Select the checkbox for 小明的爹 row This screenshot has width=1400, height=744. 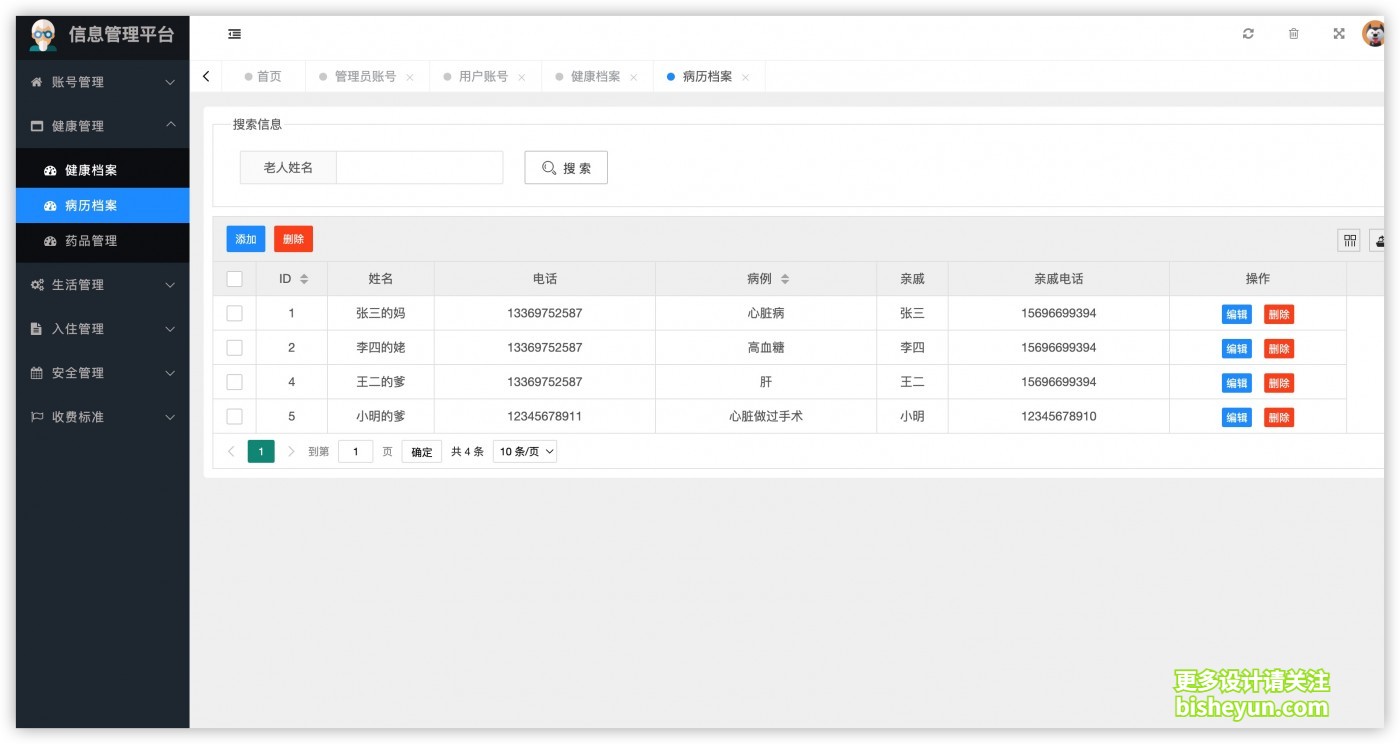coord(234,416)
